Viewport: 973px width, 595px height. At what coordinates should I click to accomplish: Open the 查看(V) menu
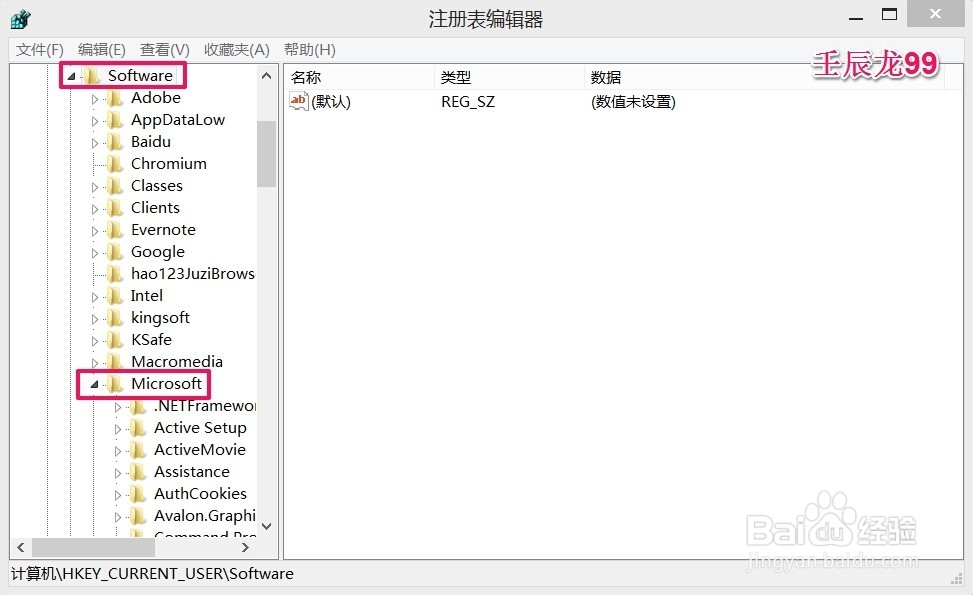tap(164, 50)
